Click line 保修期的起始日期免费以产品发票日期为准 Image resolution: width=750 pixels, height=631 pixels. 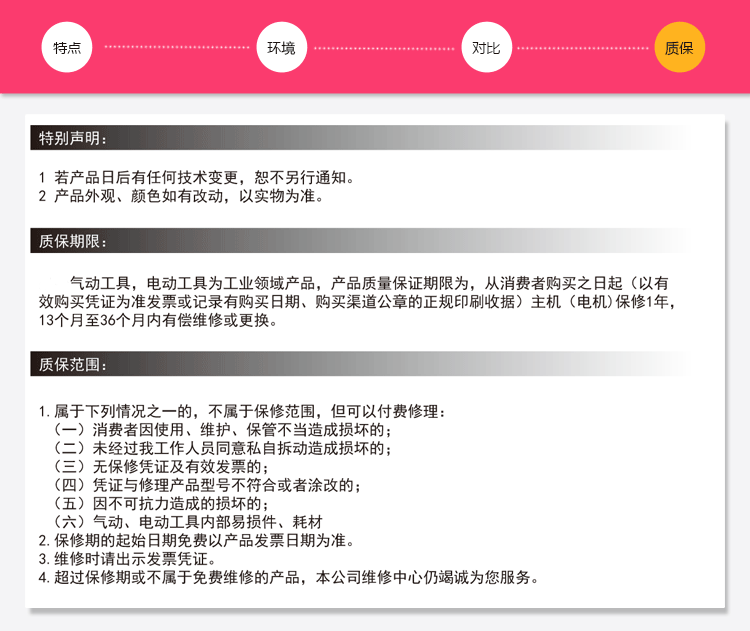pos(197,541)
